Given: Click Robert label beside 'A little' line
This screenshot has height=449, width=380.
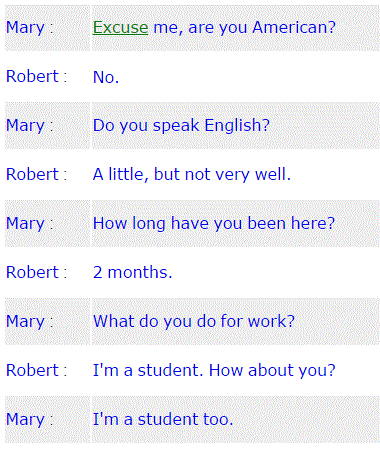Looking at the screenshot, I should (x=37, y=174).
